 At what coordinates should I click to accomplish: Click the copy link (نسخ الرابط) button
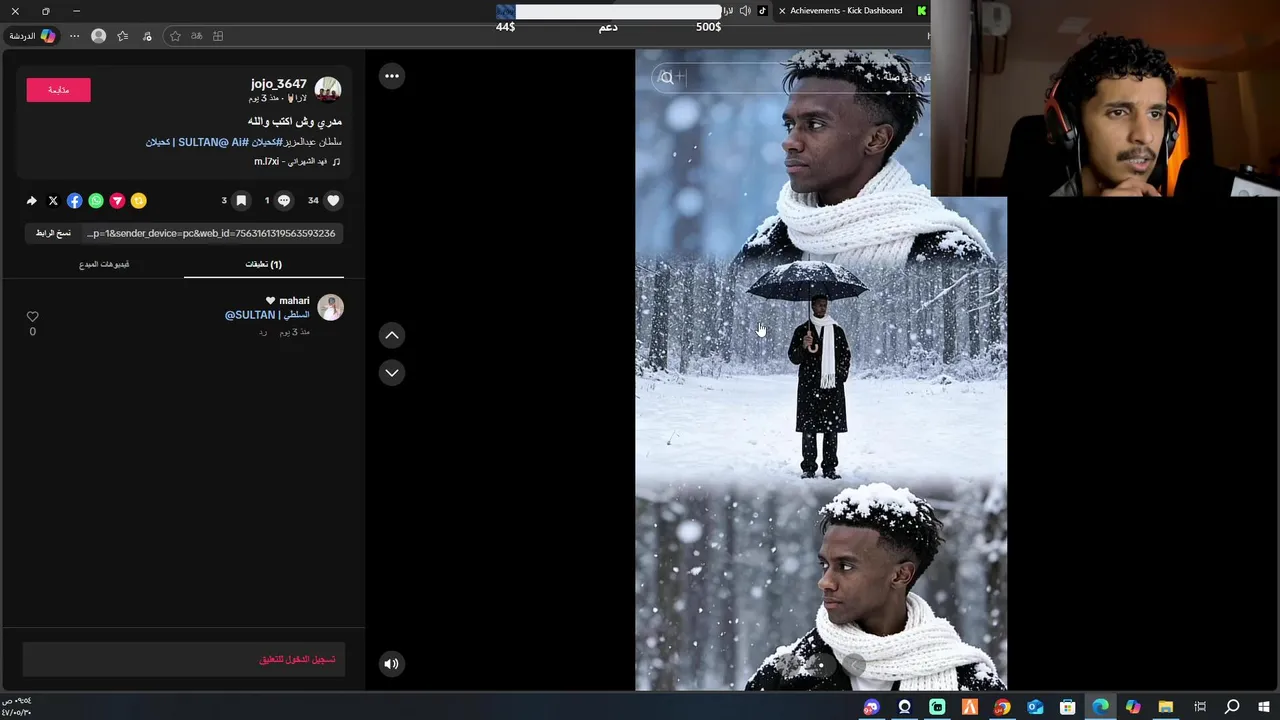point(53,233)
